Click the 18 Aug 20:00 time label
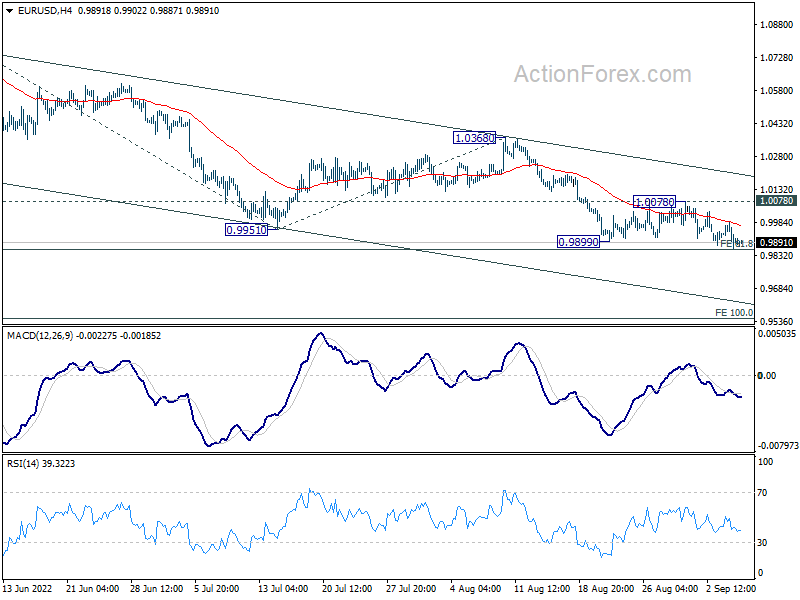800x600 pixels. [606, 589]
